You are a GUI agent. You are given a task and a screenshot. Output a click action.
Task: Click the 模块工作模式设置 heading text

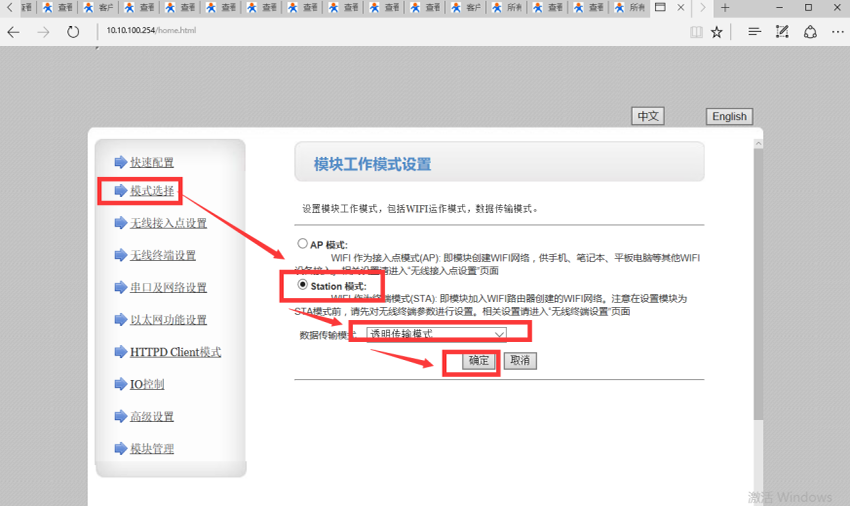pos(372,164)
